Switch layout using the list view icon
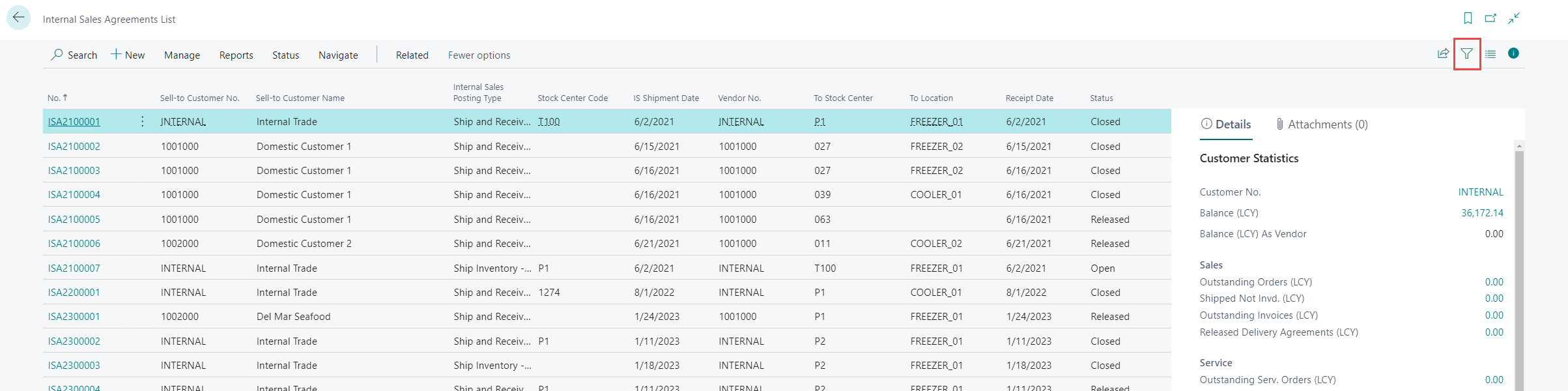The image size is (1568, 391). 1490,53
